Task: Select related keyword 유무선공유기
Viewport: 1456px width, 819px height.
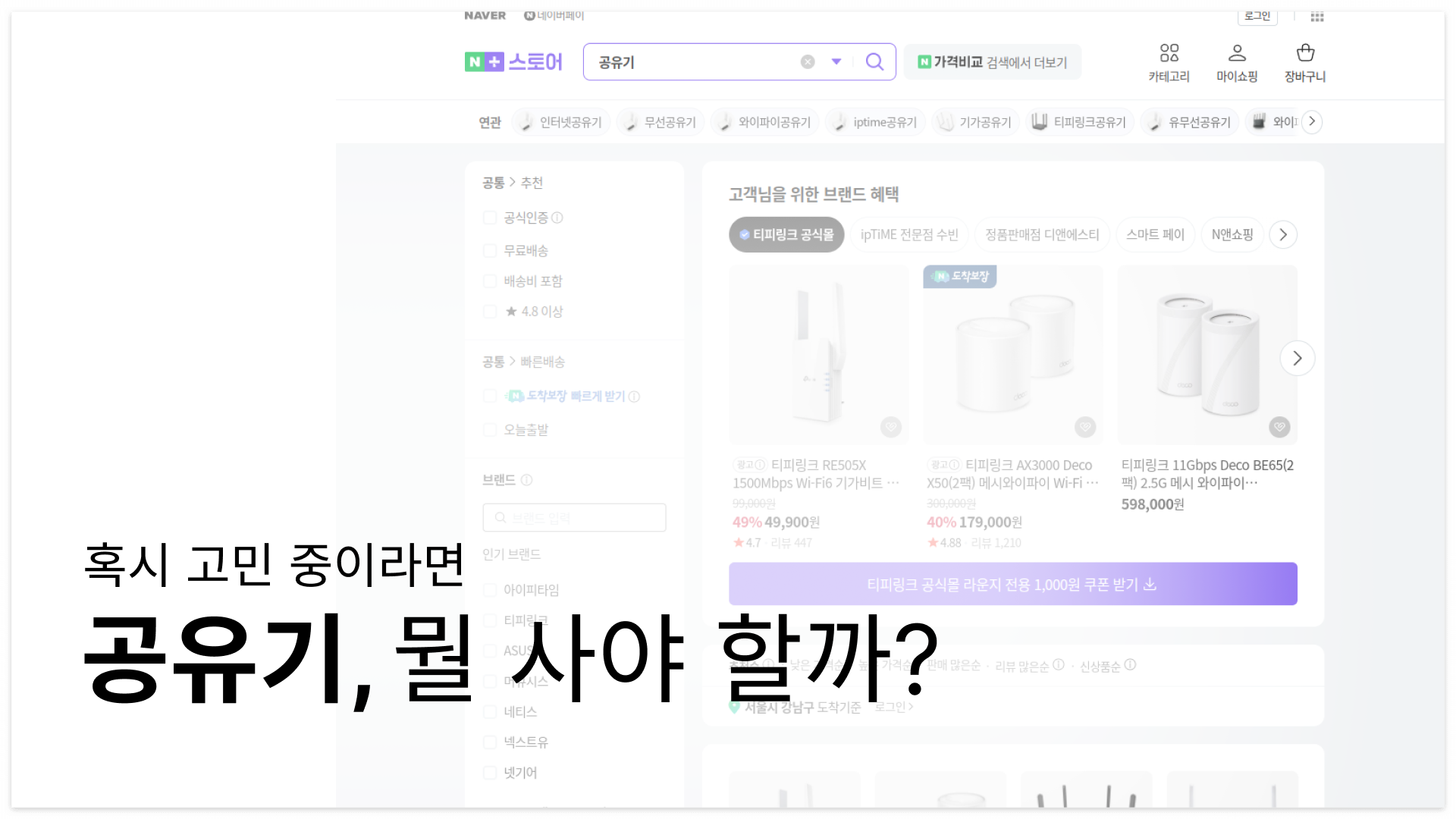Action: click(1190, 122)
